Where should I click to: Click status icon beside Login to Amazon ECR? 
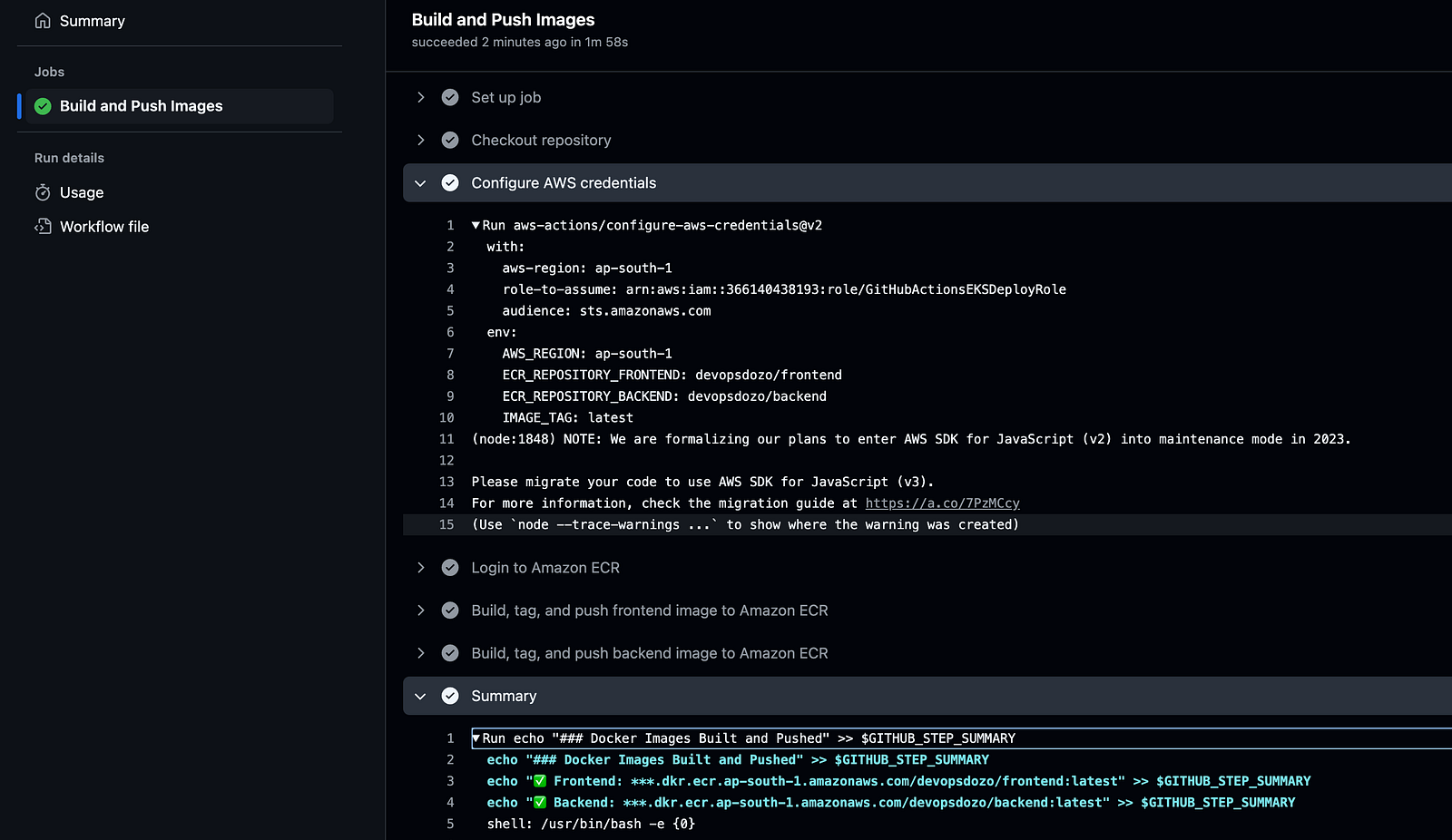pos(450,568)
